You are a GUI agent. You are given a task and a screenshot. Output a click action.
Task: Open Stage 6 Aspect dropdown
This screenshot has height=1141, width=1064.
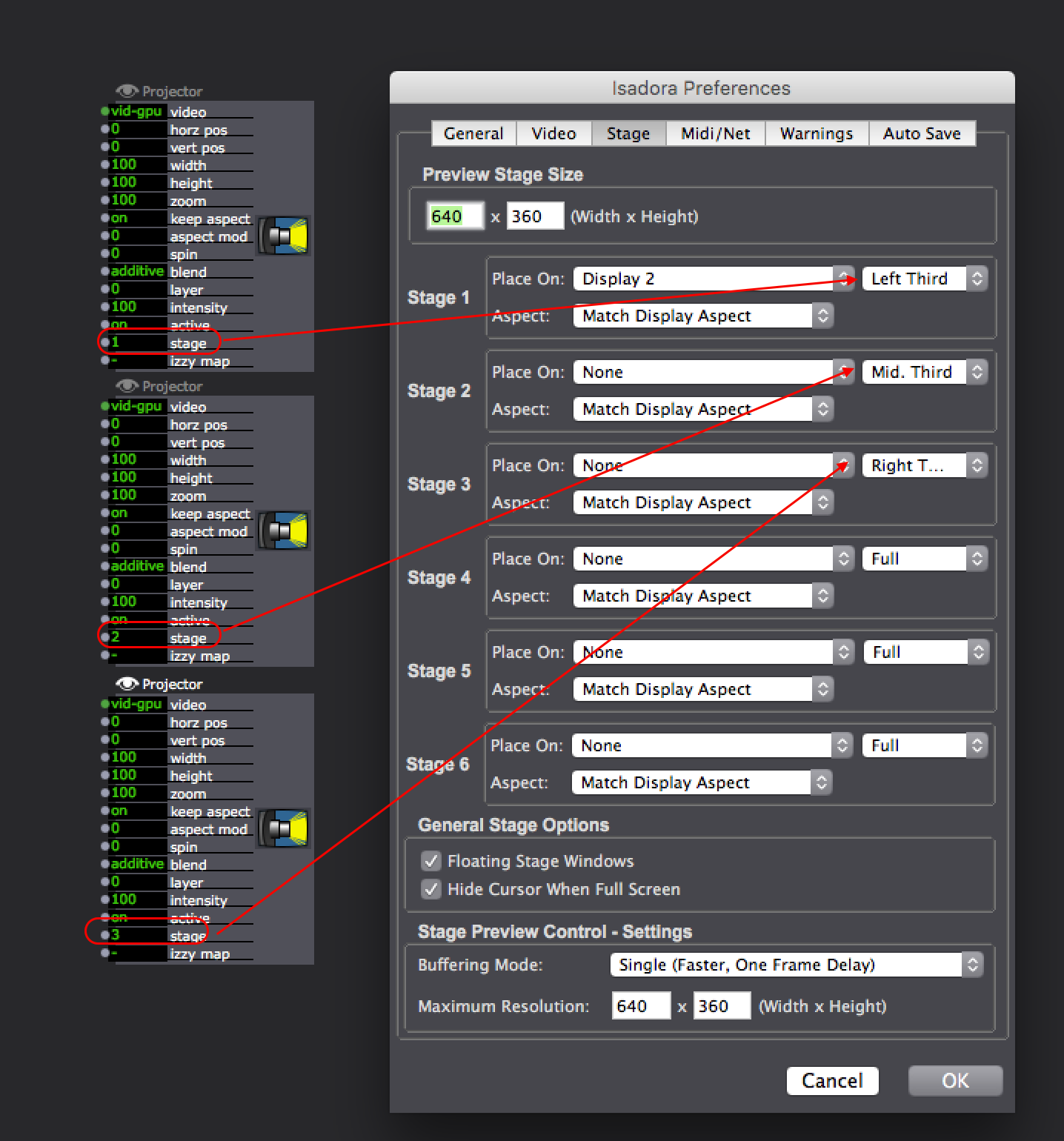click(702, 782)
